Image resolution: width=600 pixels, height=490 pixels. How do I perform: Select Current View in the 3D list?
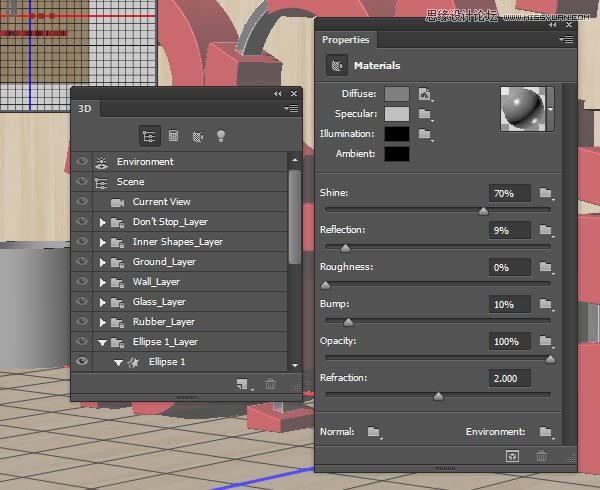coord(191,202)
